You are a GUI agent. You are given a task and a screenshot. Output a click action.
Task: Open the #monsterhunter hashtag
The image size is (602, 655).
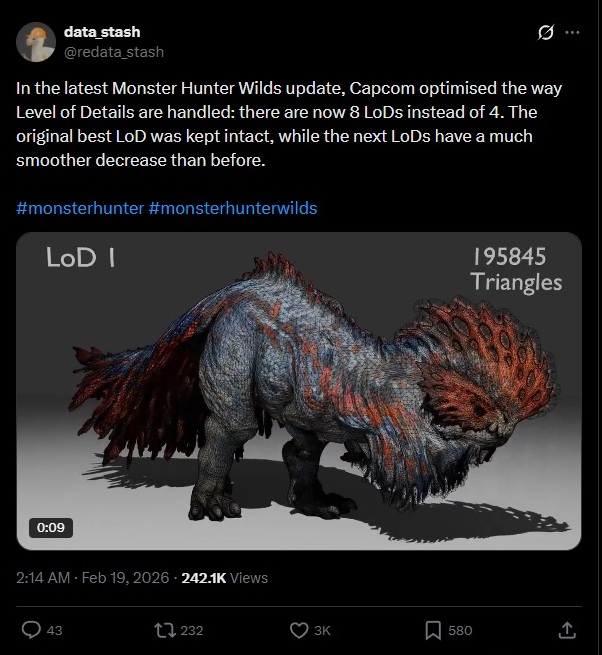tap(79, 208)
